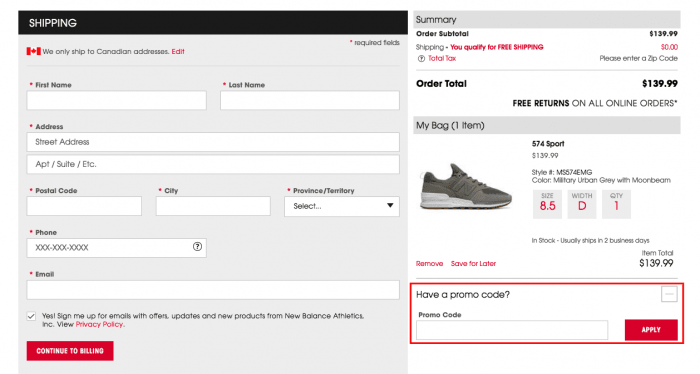The width and height of the screenshot is (700, 374).
Task: Click Continue to Billing button
Action: pyautogui.click(x=70, y=351)
